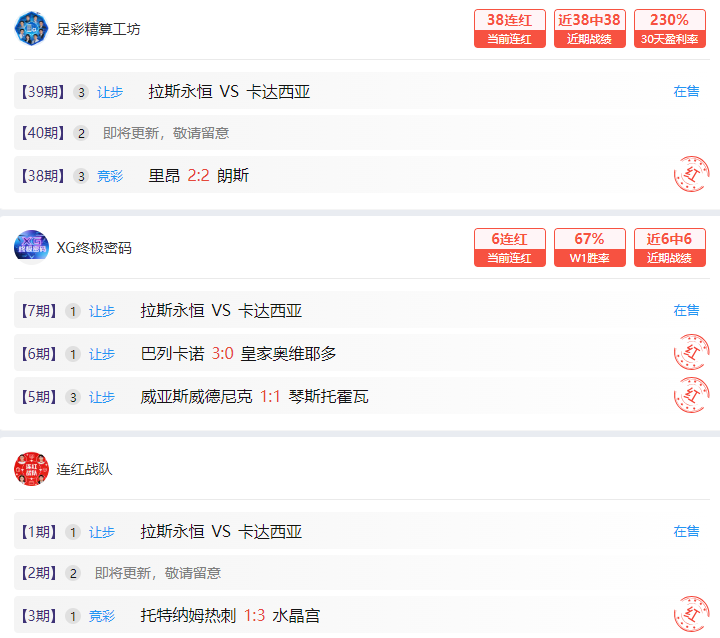Click the 【1期】 label
Screen dimensions: 720x638
[39, 532]
